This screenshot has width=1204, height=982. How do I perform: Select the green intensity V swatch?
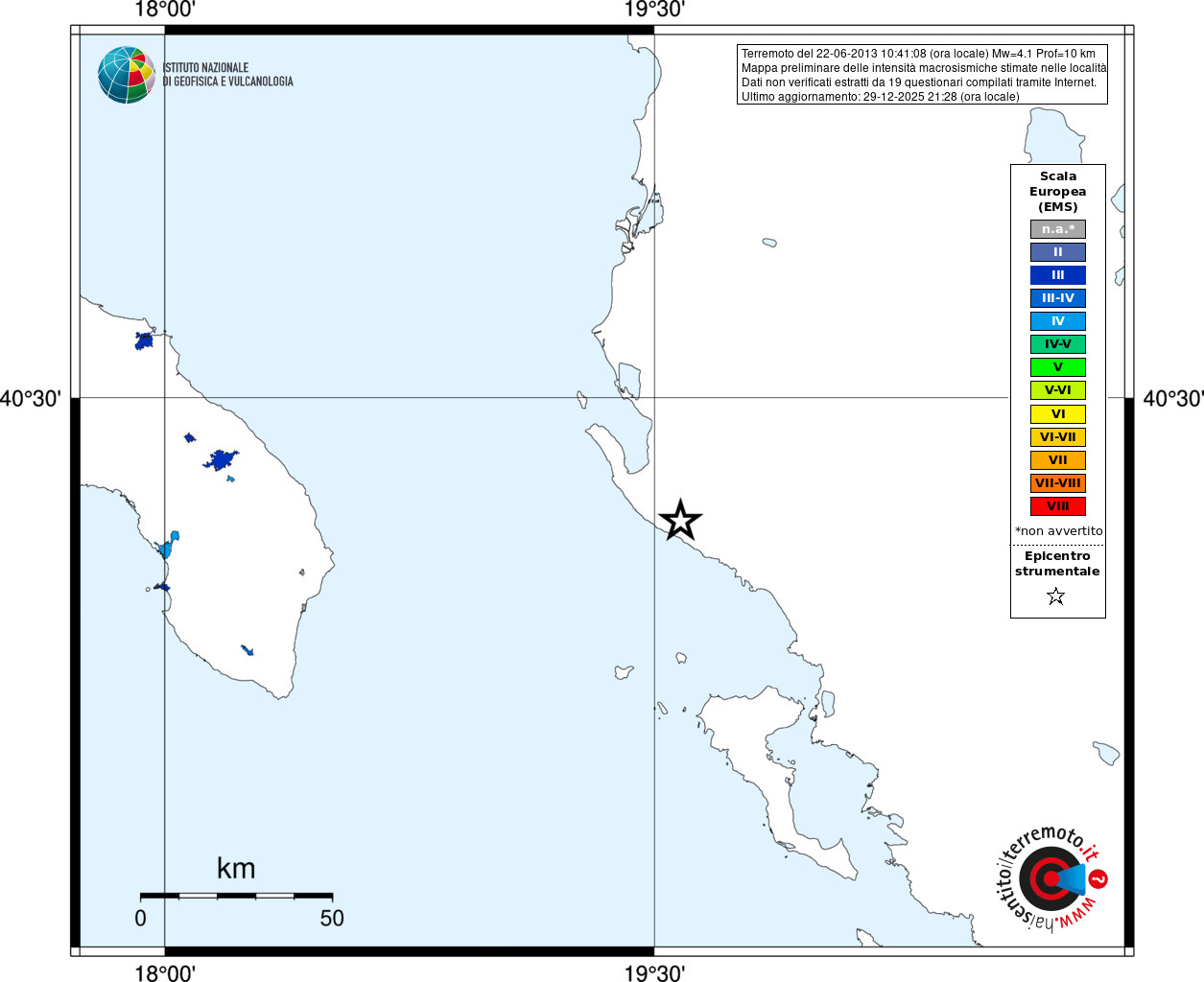click(x=1058, y=367)
